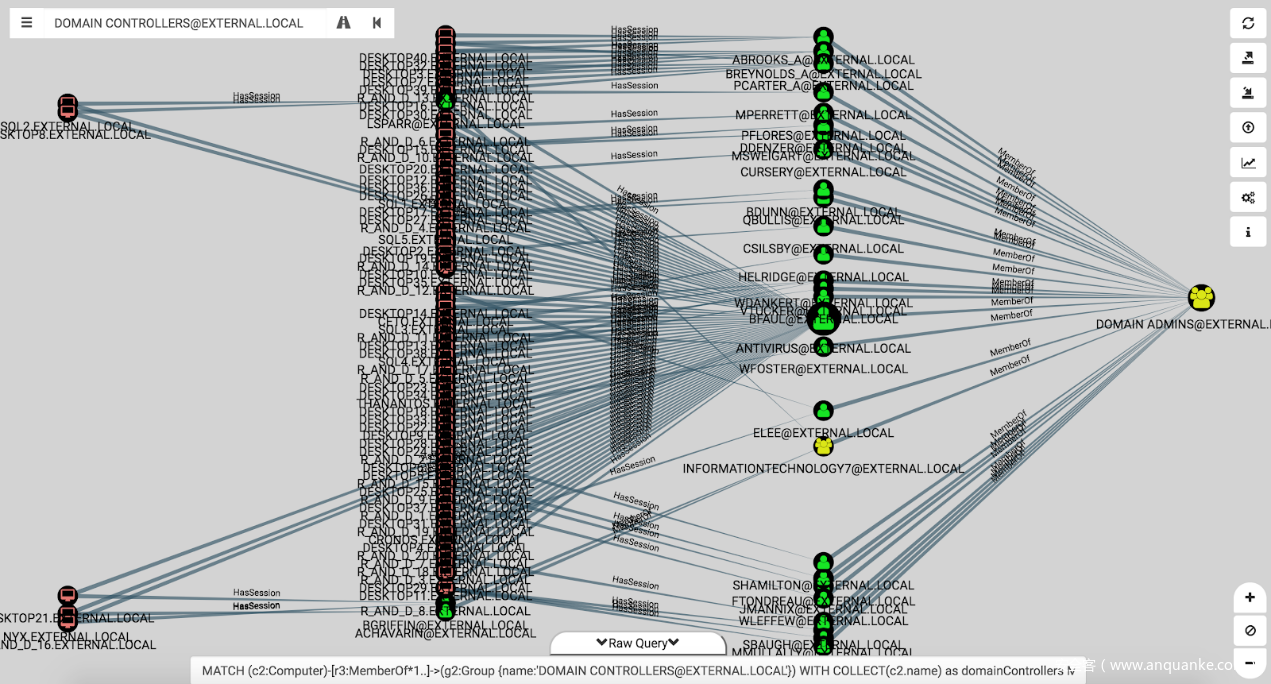Click the Upload Data circle-arrow icon
1271x684 pixels.
coord(1248,128)
